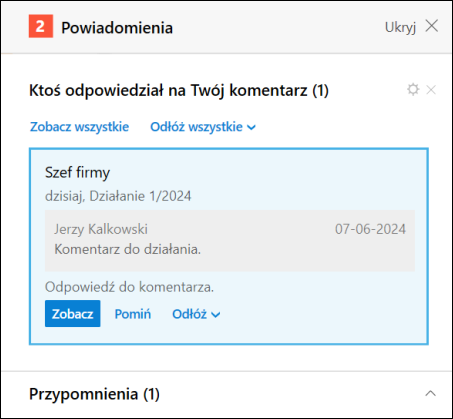Click the Odpowiedź do komentarza reply text
The image size is (453, 419).
tap(129, 287)
